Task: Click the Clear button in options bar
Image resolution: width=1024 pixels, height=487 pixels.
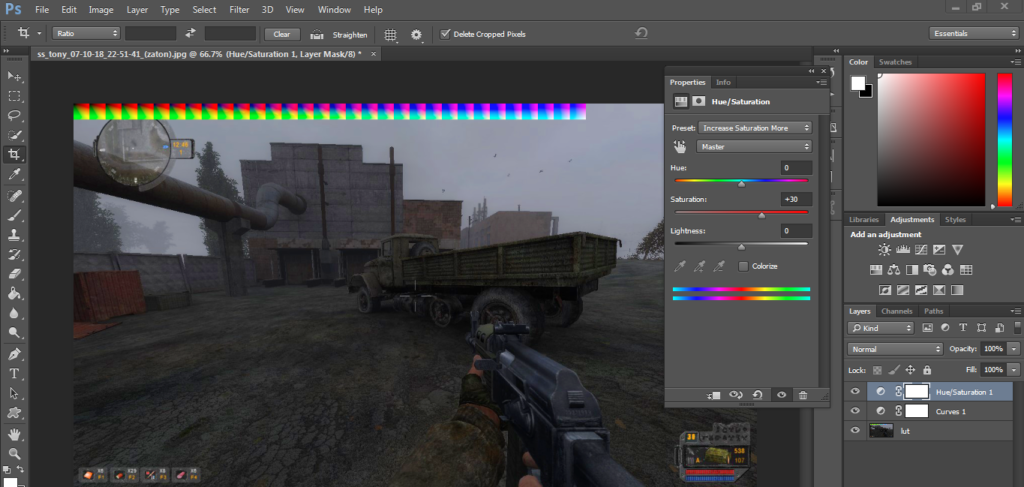Action: pos(281,34)
